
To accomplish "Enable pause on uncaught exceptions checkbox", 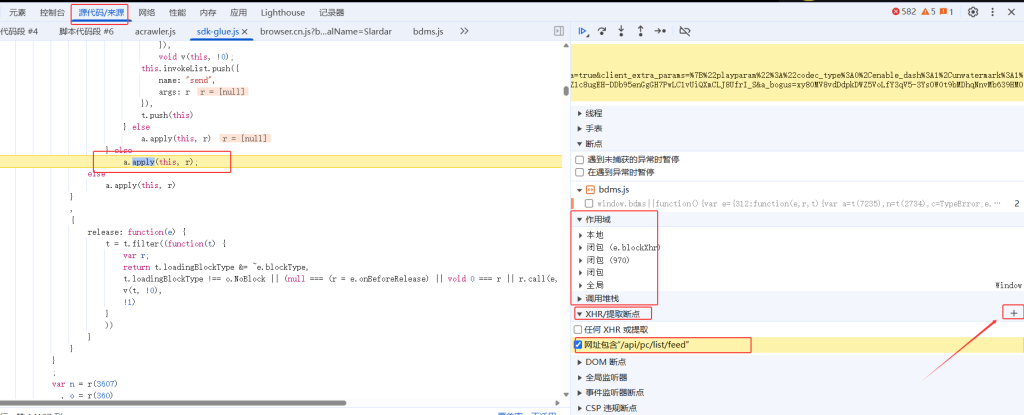I will click(580, 159).
